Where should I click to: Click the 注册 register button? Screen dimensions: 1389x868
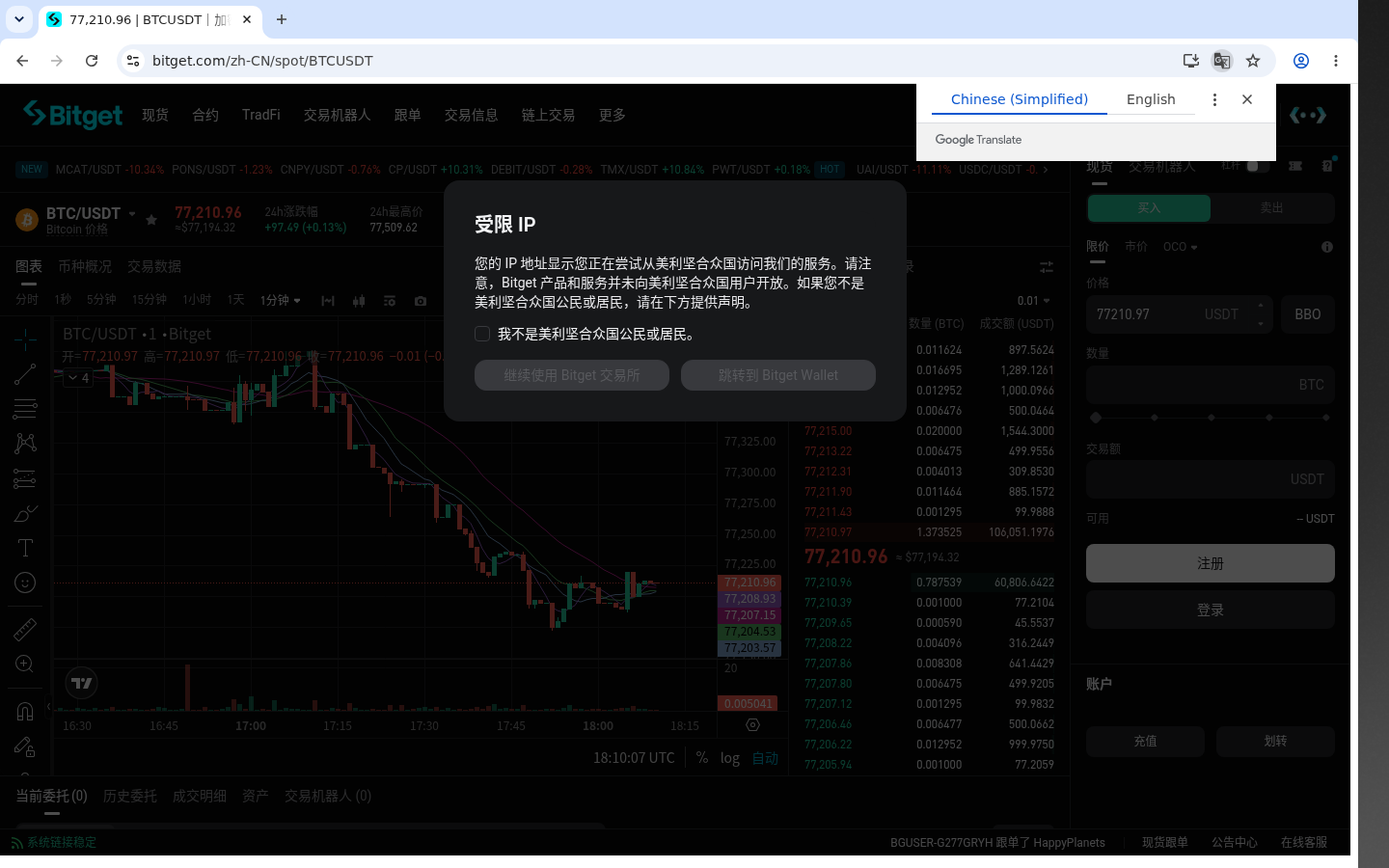tap(1211, 563)
